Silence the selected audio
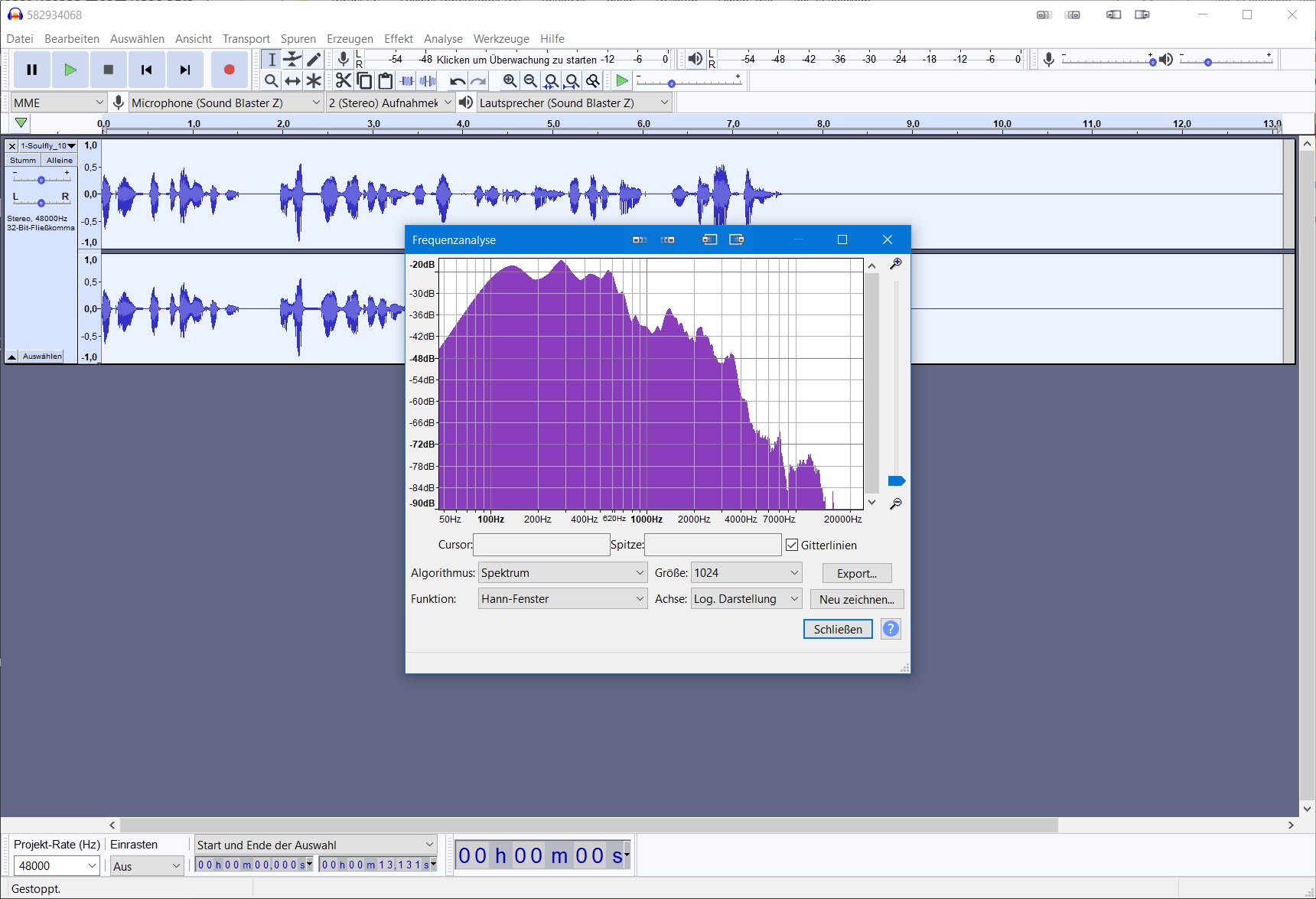The image size is (1316, 899). pos(428,80)
